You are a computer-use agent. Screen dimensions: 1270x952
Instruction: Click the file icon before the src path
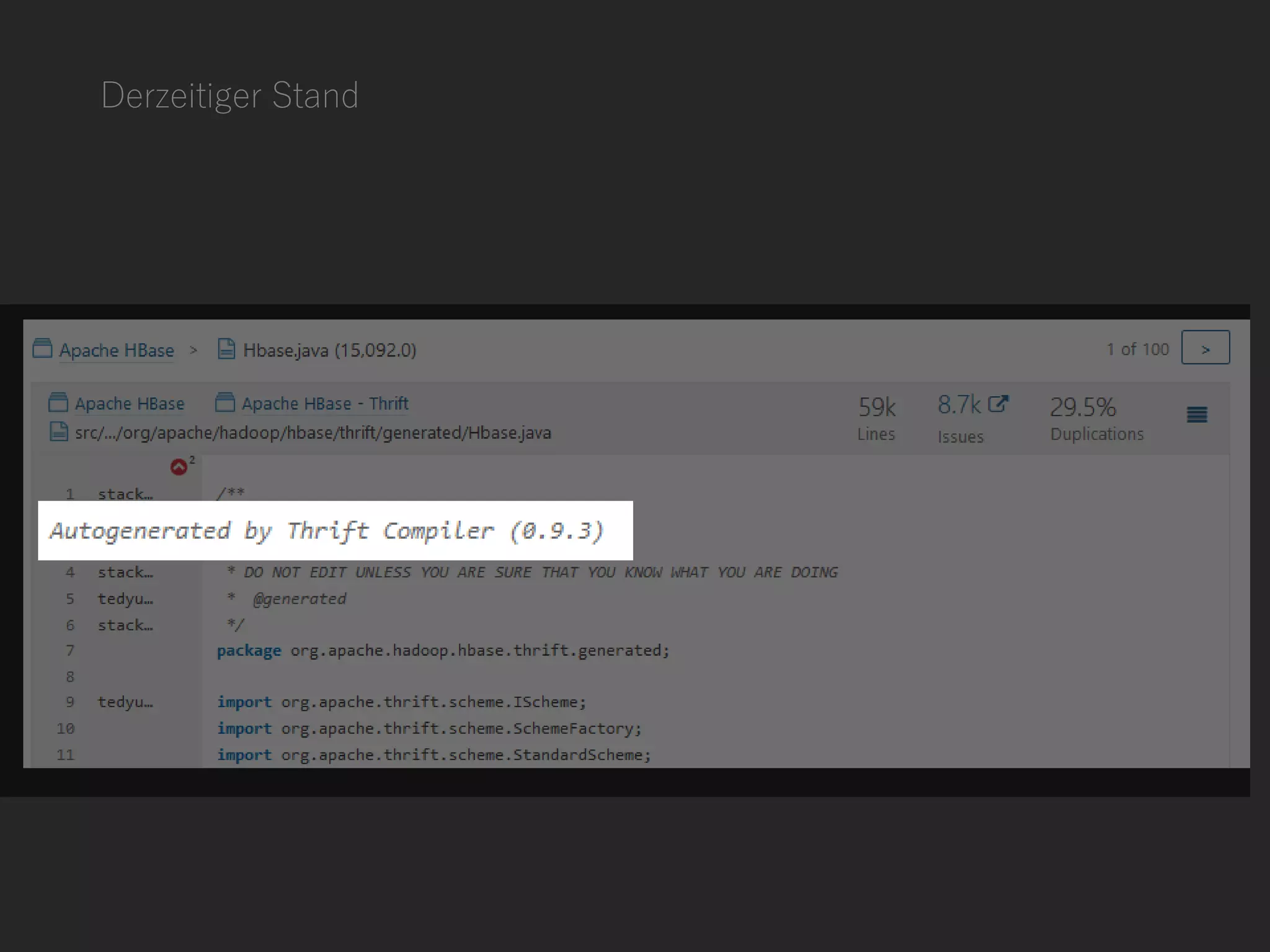pyautogui.click(x=58, y=431)
